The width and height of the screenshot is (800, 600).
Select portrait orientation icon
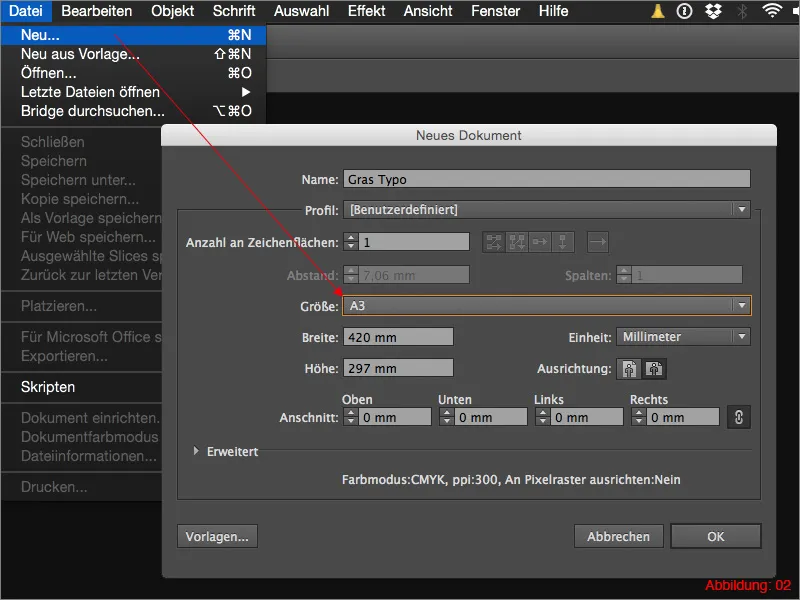[629, 368]
